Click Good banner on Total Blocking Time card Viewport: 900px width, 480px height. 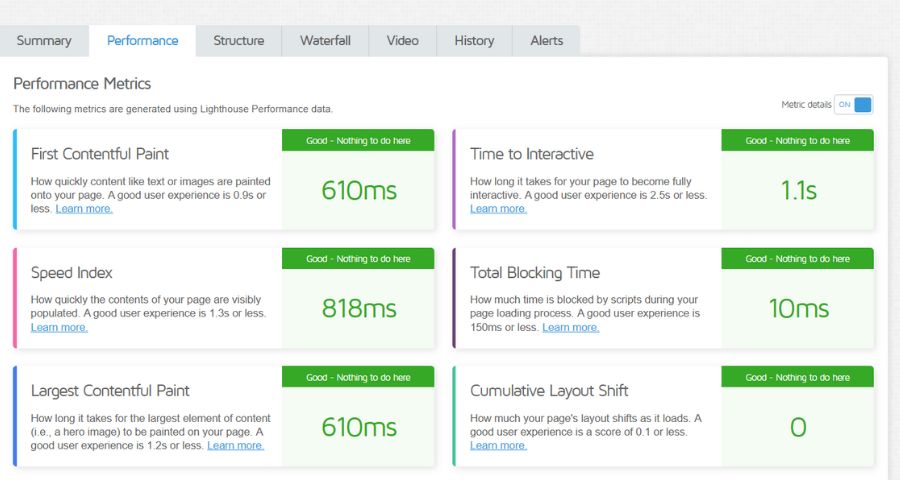[x=798, y=259]
